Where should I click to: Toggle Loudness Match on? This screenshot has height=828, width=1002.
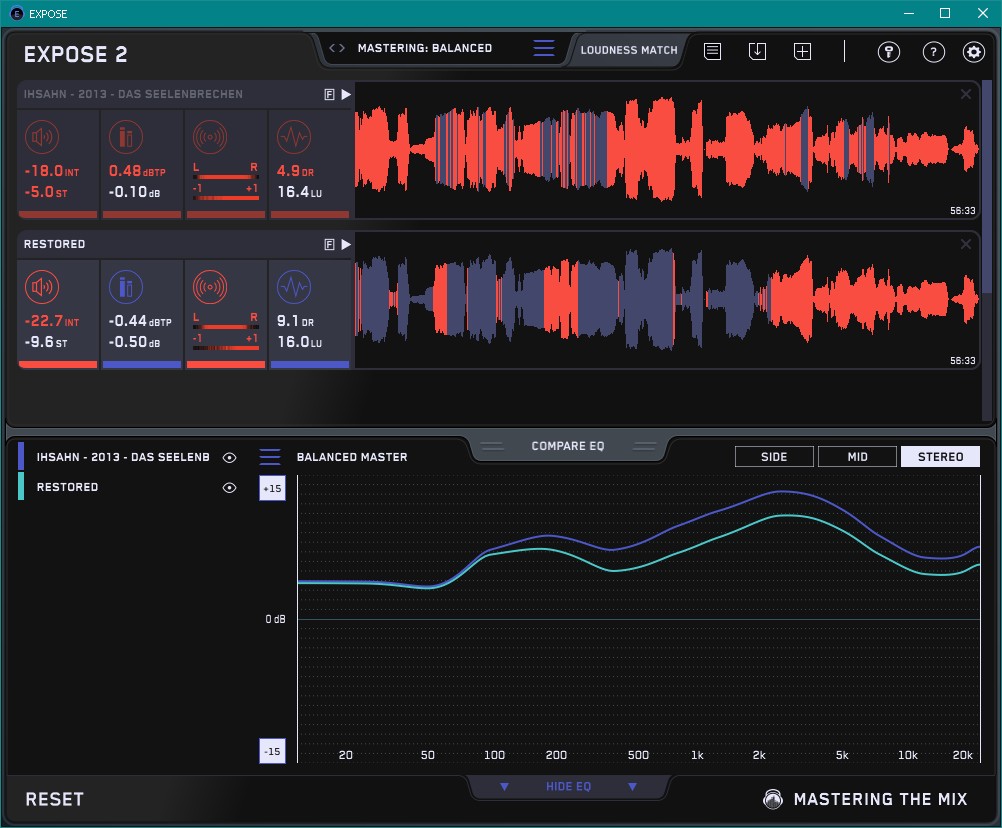pyautogui.click(x=629, y=49)
